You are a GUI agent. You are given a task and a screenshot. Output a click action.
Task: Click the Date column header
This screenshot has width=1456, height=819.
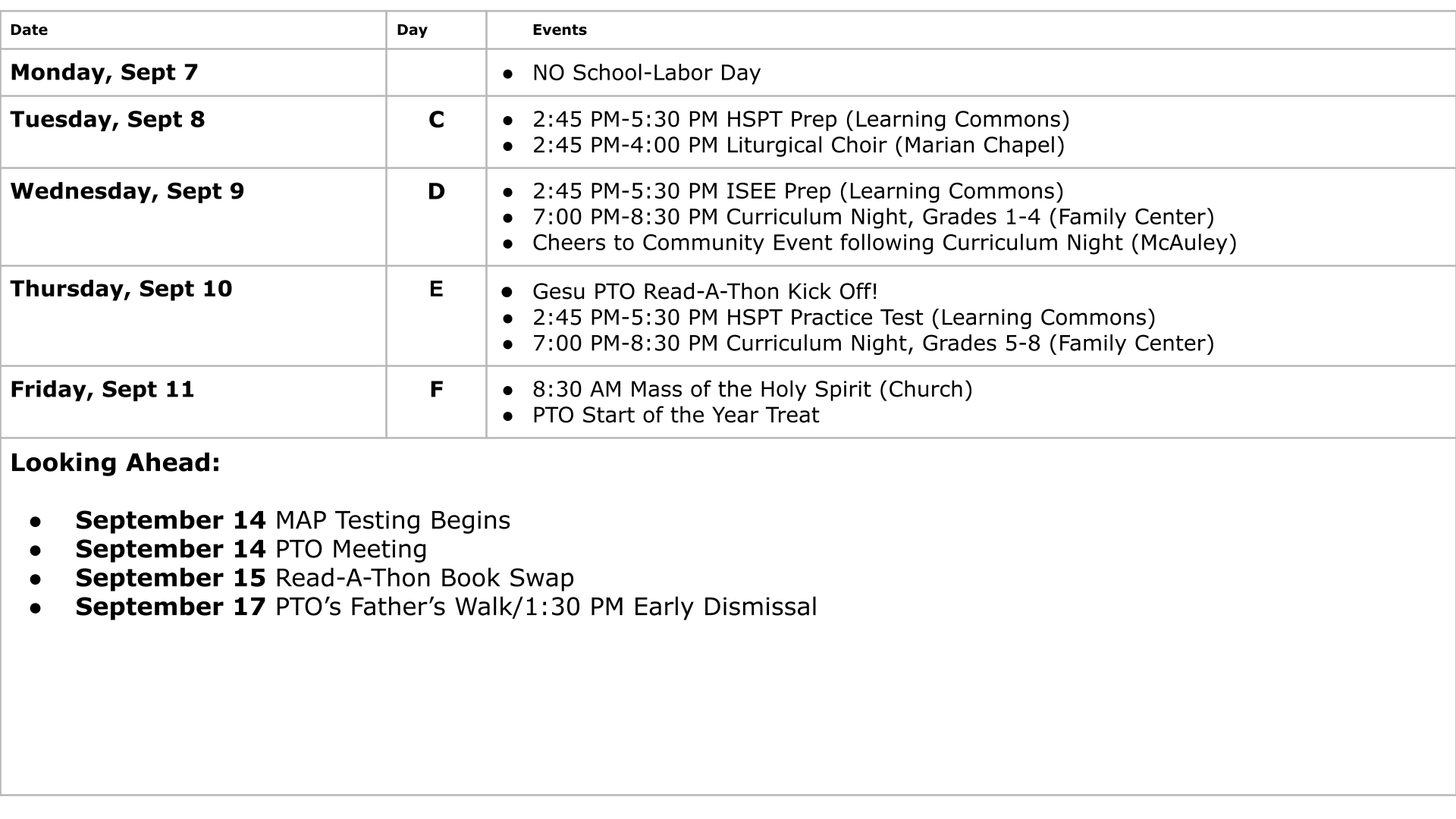29,30
